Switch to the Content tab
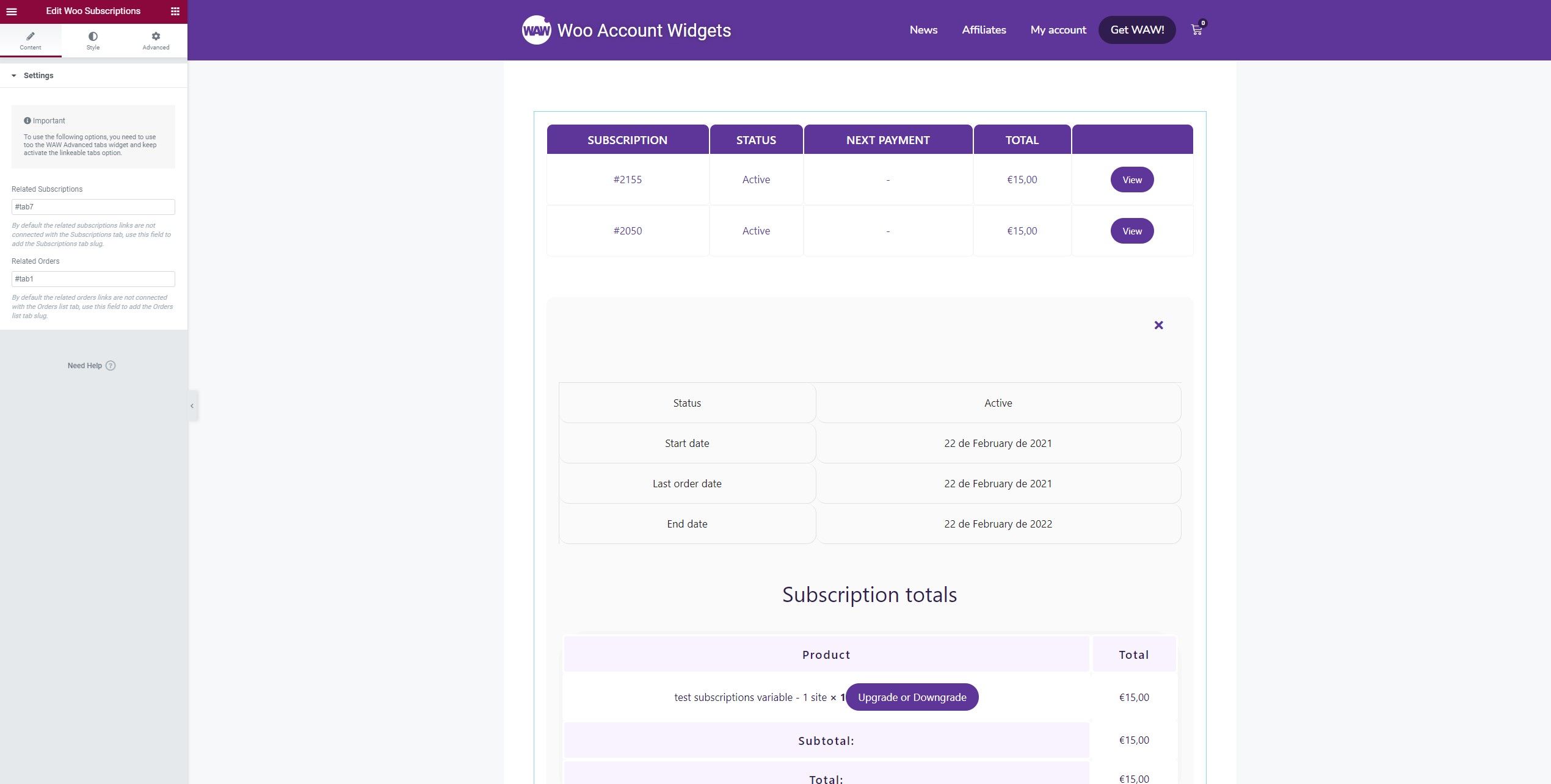The image size is (1551, 784). tap(31, 41)
